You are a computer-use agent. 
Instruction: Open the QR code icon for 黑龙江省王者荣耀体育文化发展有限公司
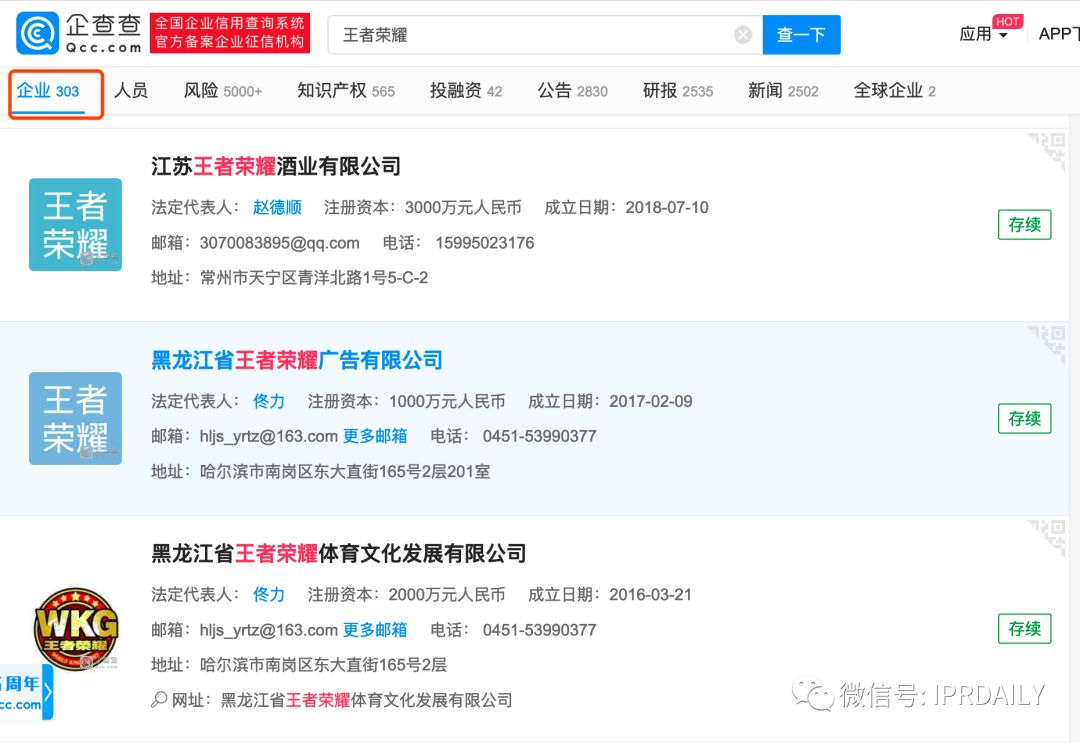(1048, 538)
